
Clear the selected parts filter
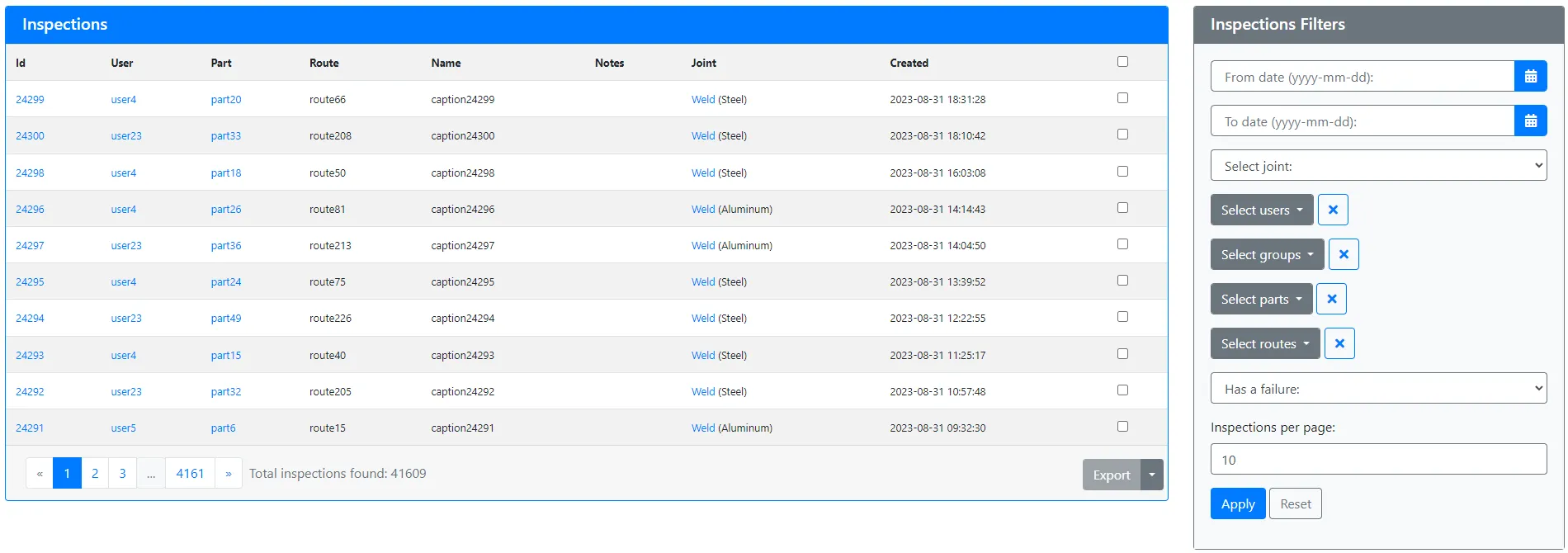1331,299
